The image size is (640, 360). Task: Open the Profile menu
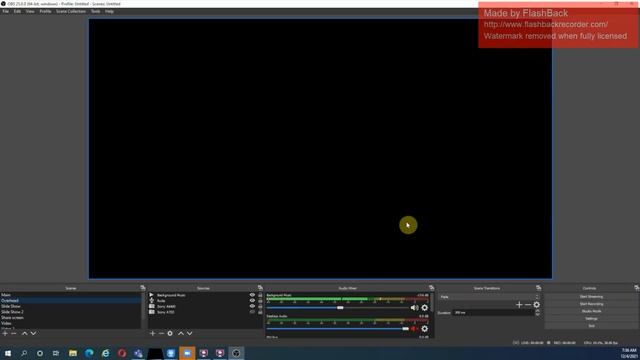45,11
